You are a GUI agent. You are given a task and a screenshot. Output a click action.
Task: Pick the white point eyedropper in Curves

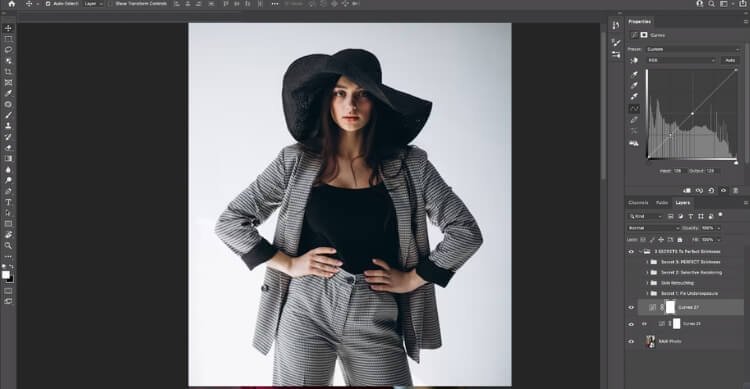click(634, 97)
